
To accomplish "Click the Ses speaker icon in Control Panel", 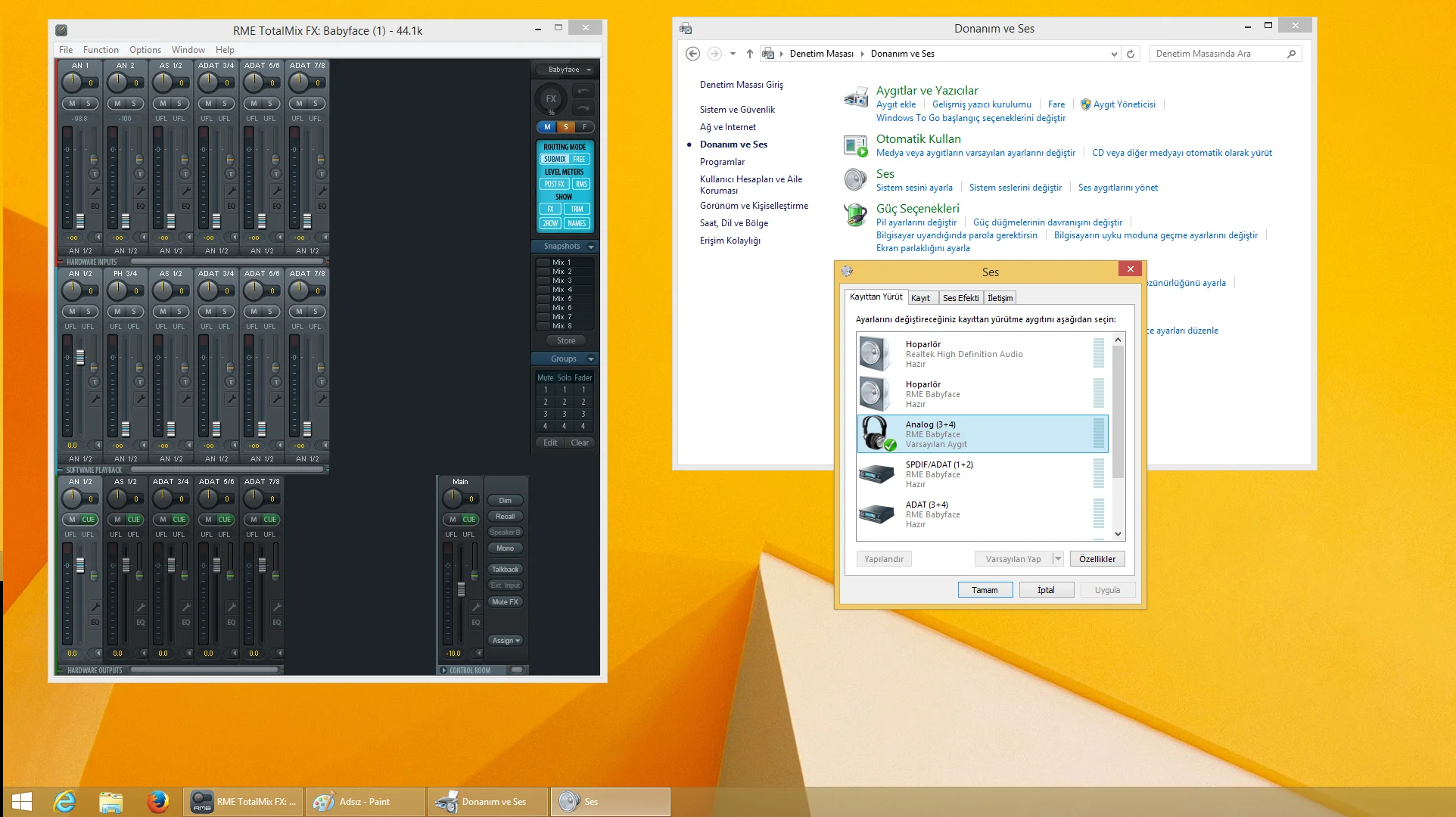I will pyautogui.click(x=856, y=179).
